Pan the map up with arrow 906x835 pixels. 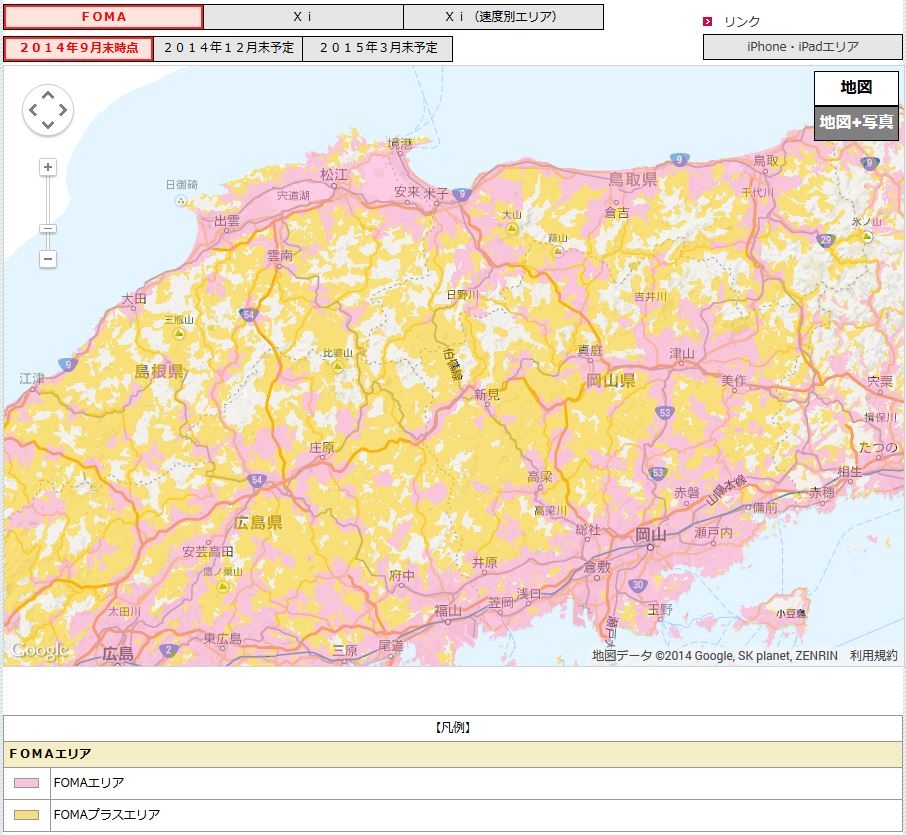pos(48,95)
